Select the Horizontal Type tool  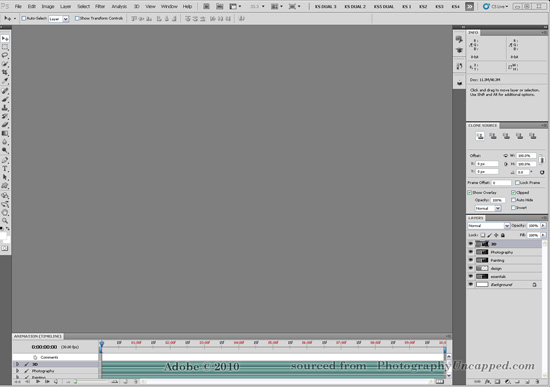(5, 169)
